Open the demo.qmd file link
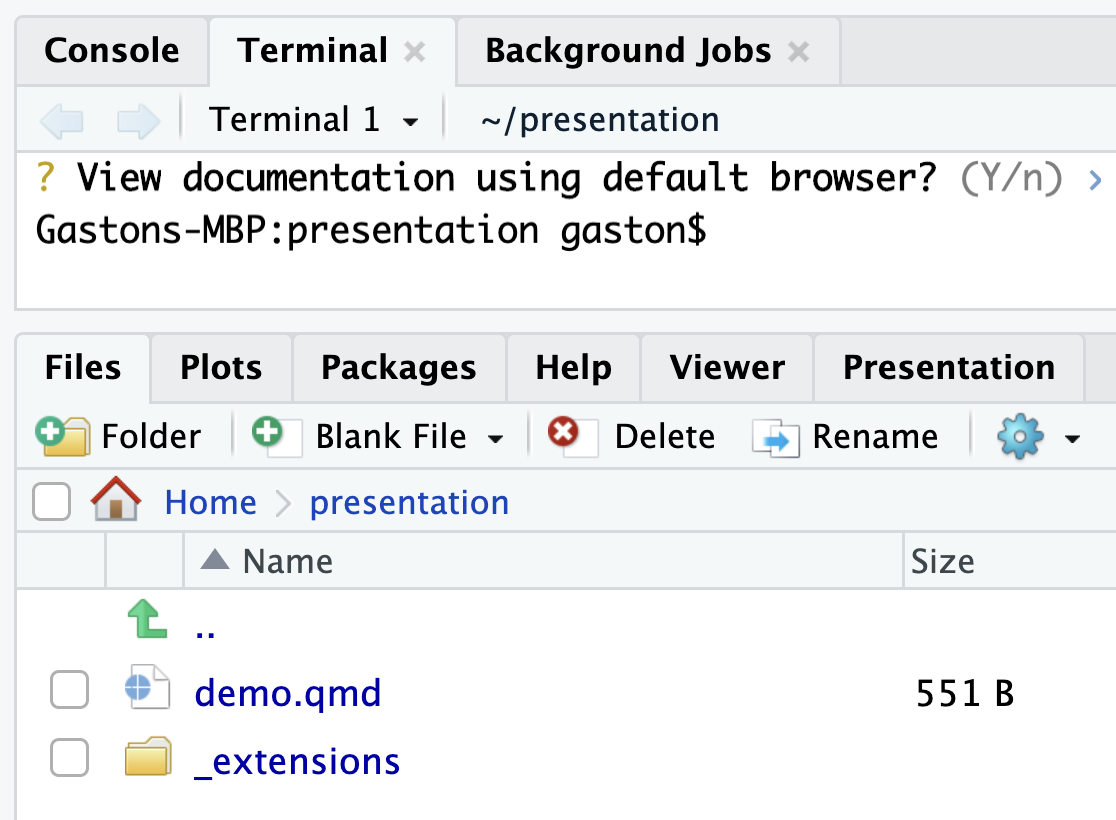This screenshot has width=1116, height=820. (x=288, y=693)
